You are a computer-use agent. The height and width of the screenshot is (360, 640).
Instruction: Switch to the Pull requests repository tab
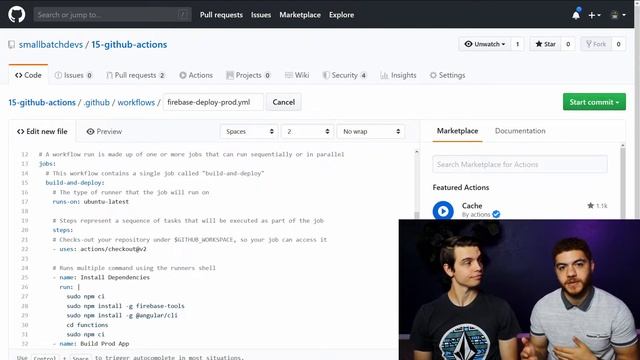[136, 75]
